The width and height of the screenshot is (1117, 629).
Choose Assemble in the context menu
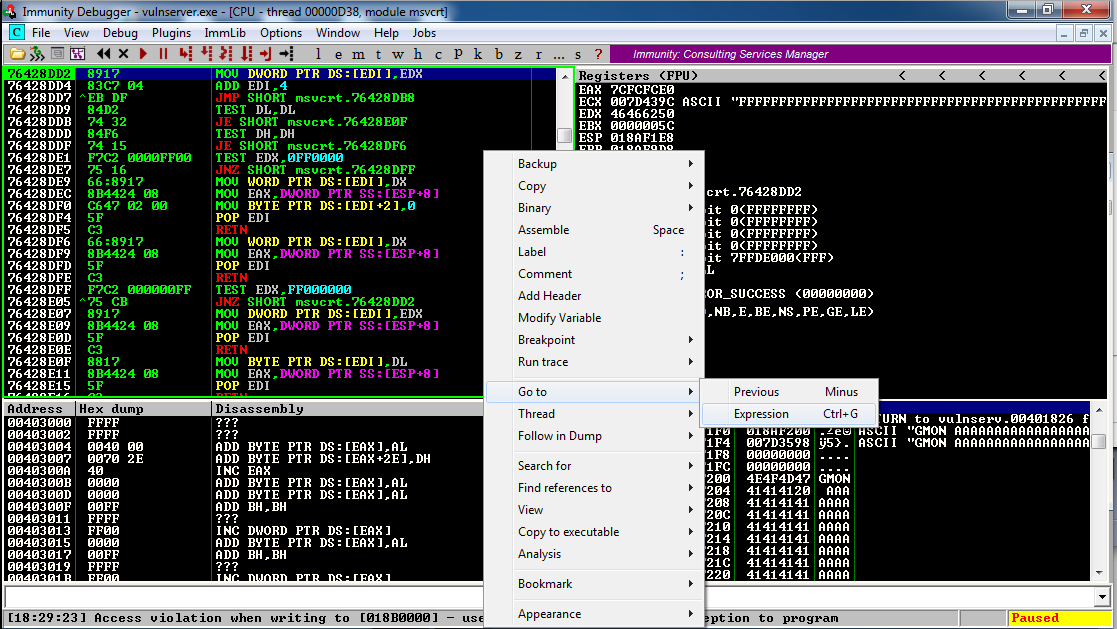point(543,230)
